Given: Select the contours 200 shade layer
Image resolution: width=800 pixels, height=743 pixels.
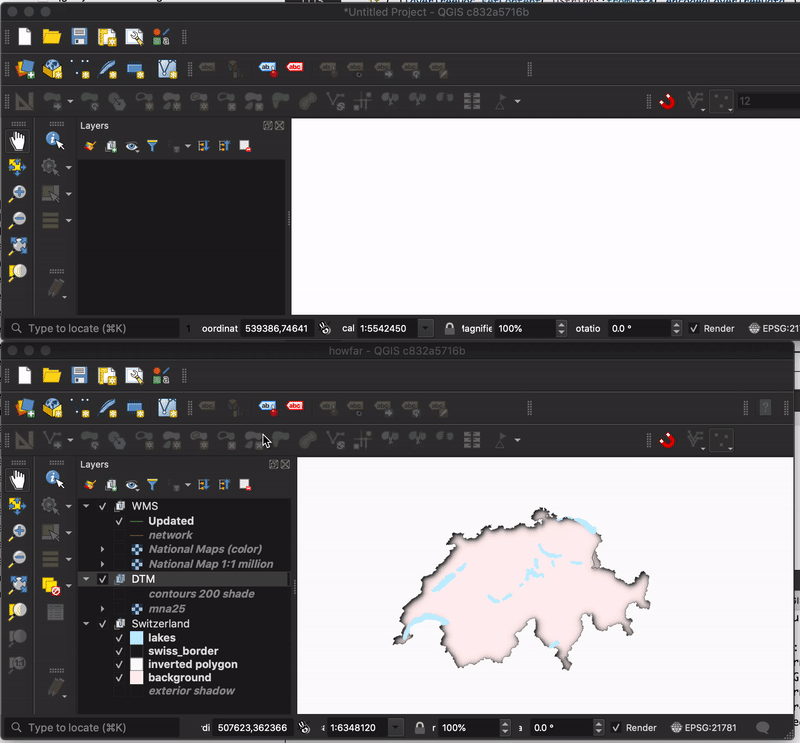Looking at the screenshot, I should [201, 594].
